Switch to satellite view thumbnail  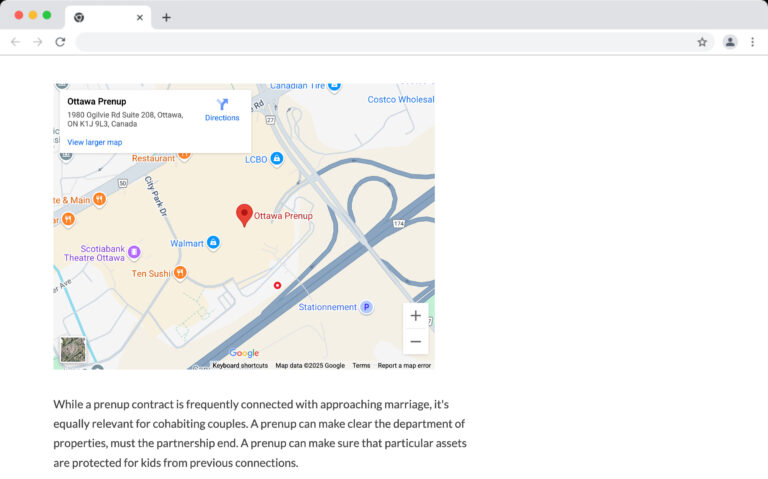pos(73,350)
